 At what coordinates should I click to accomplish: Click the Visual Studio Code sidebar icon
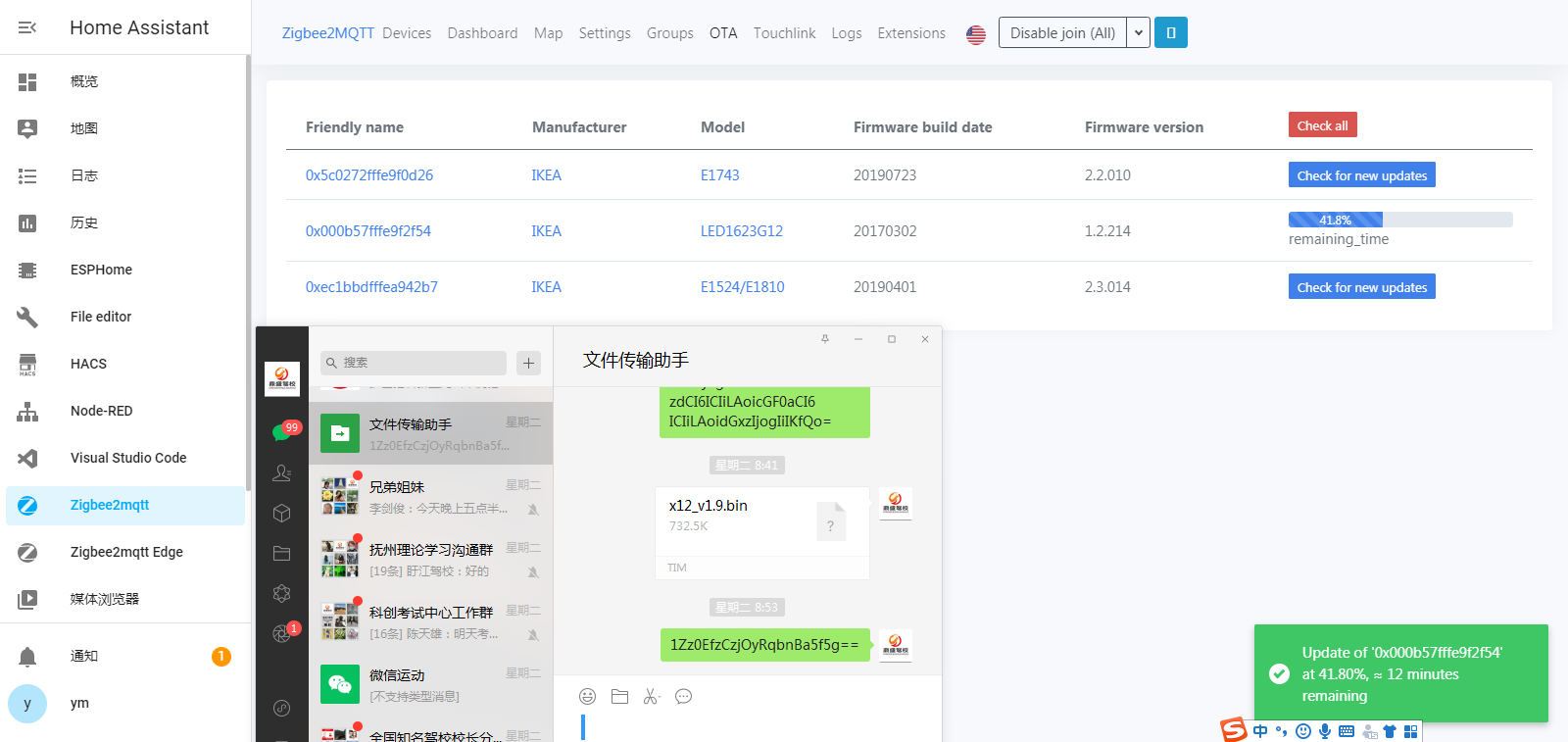27,458
